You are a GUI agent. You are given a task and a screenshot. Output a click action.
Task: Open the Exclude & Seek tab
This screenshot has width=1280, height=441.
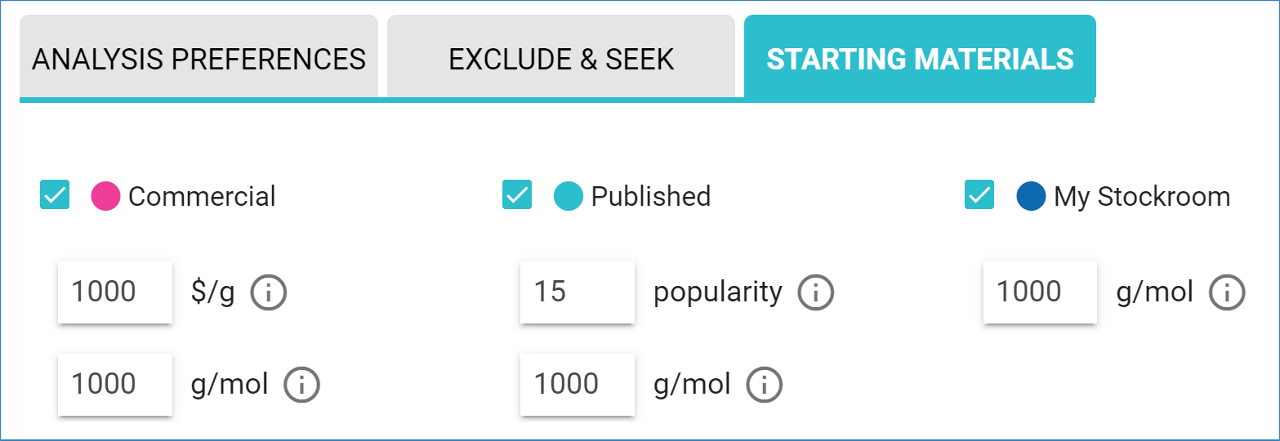coord(561,57)
